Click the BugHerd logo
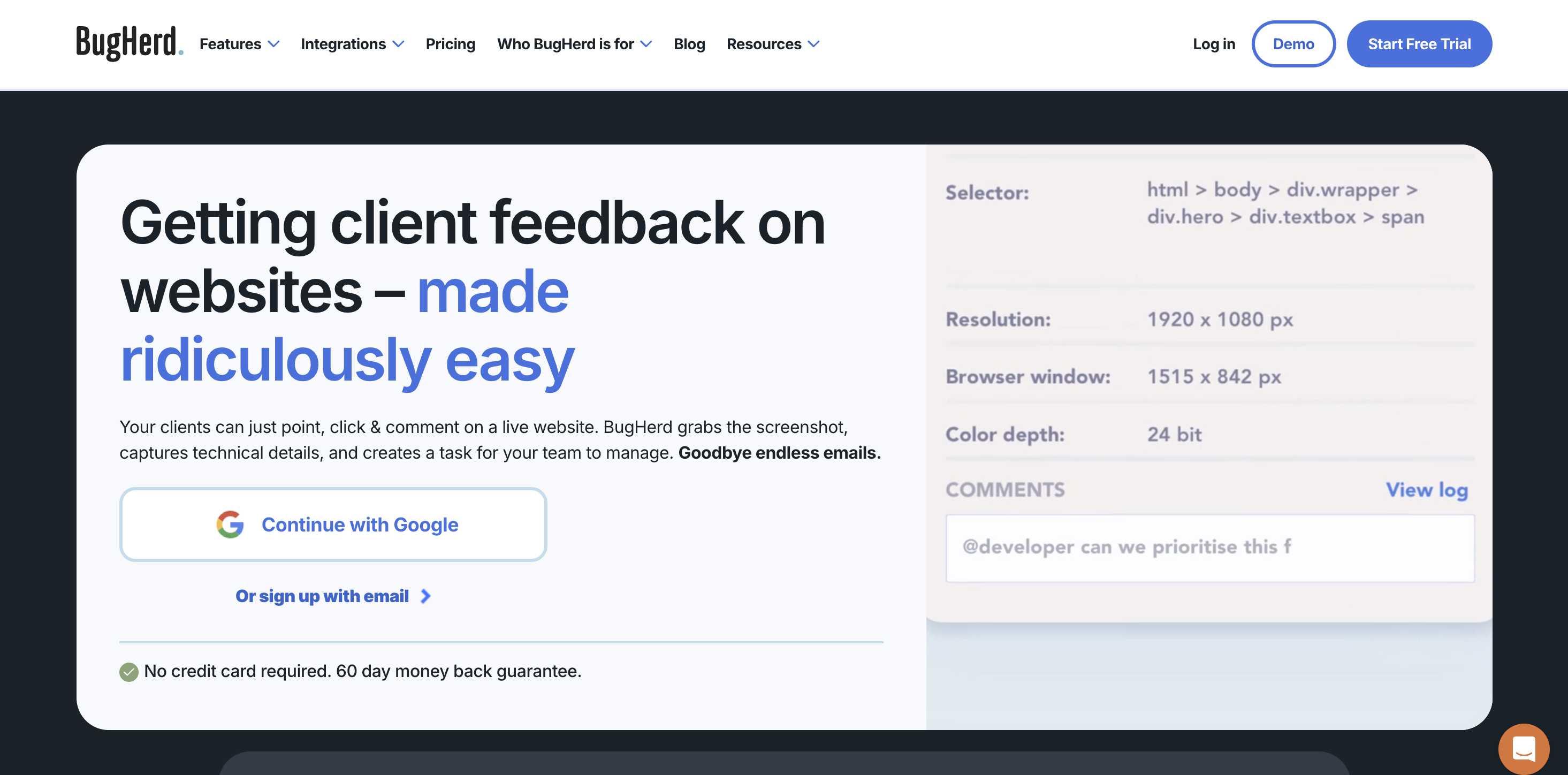 [x=129, y=43]
